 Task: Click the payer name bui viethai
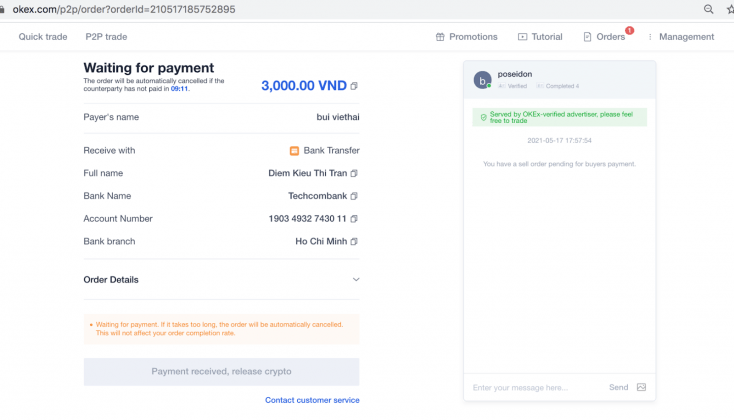338,117
